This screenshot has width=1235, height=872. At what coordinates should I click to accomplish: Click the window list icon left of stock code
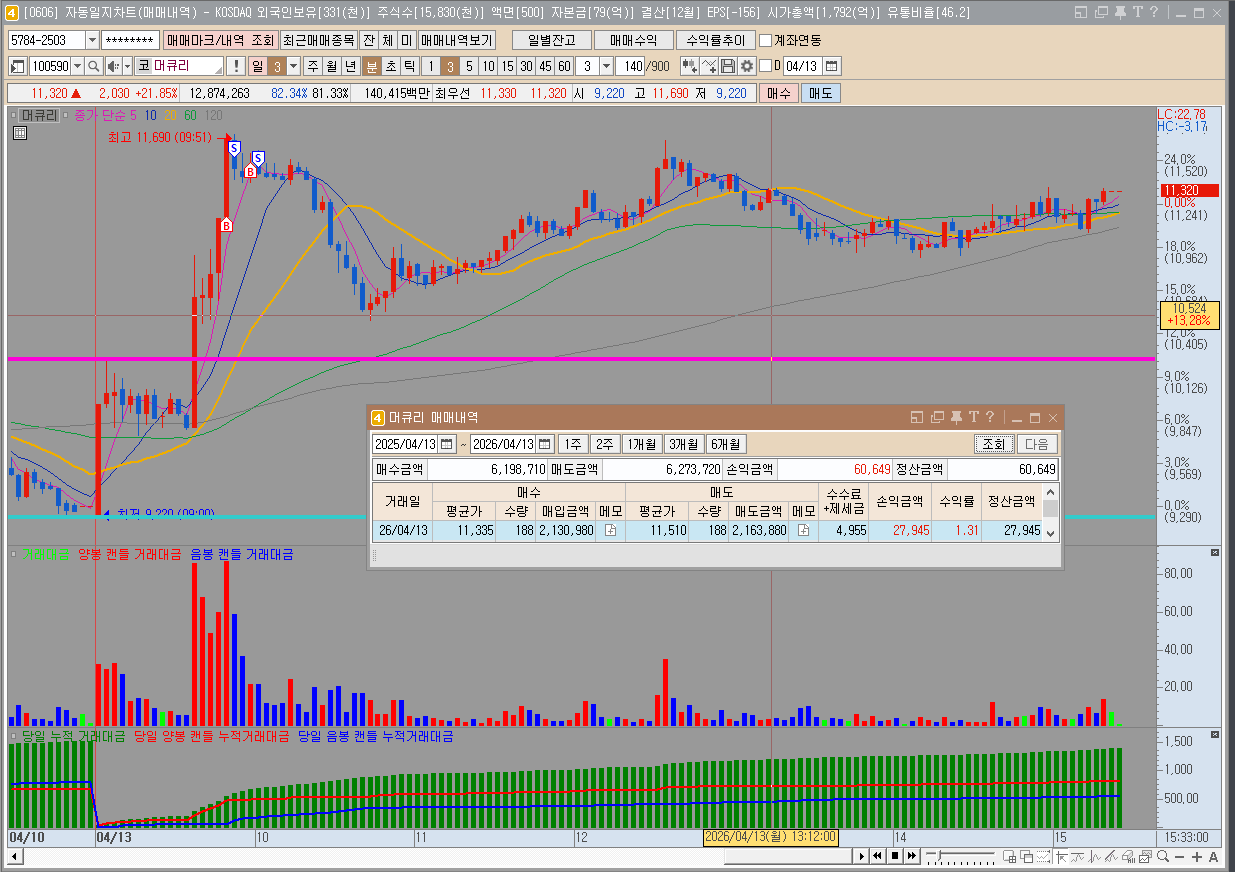(18, 66)
